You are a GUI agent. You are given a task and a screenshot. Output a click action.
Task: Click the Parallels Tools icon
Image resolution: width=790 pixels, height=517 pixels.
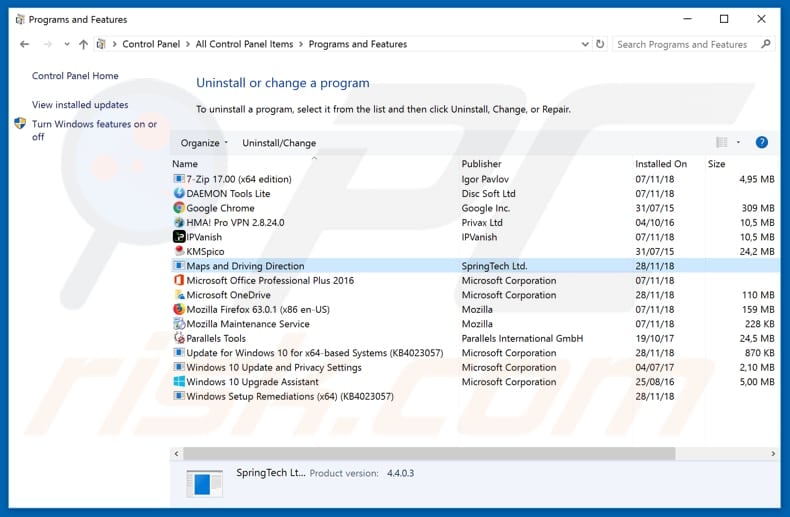coord(179,338)
